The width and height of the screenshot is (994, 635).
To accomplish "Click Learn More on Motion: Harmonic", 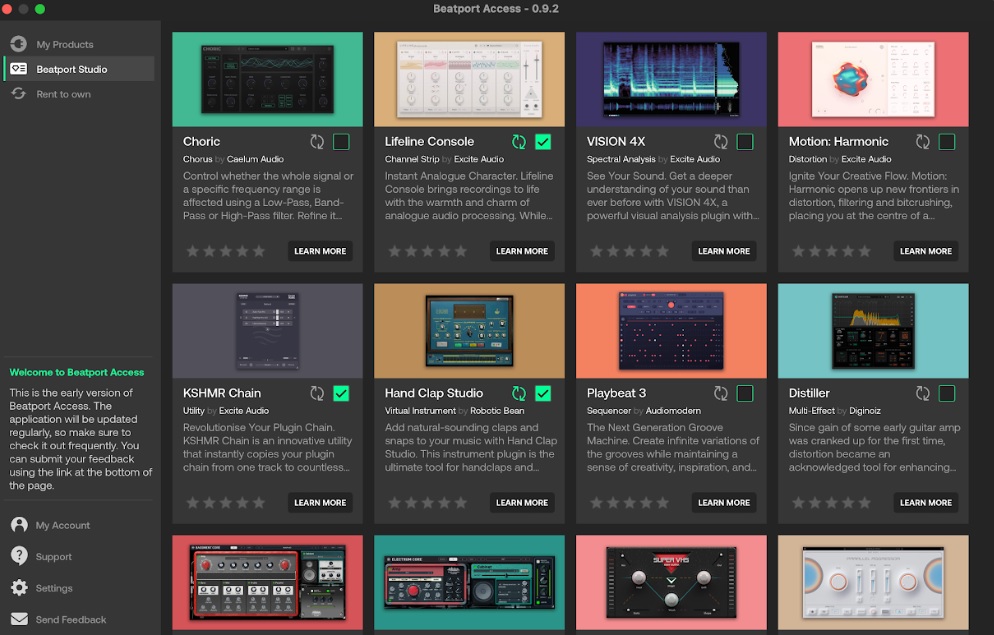I will coord(926,251).
